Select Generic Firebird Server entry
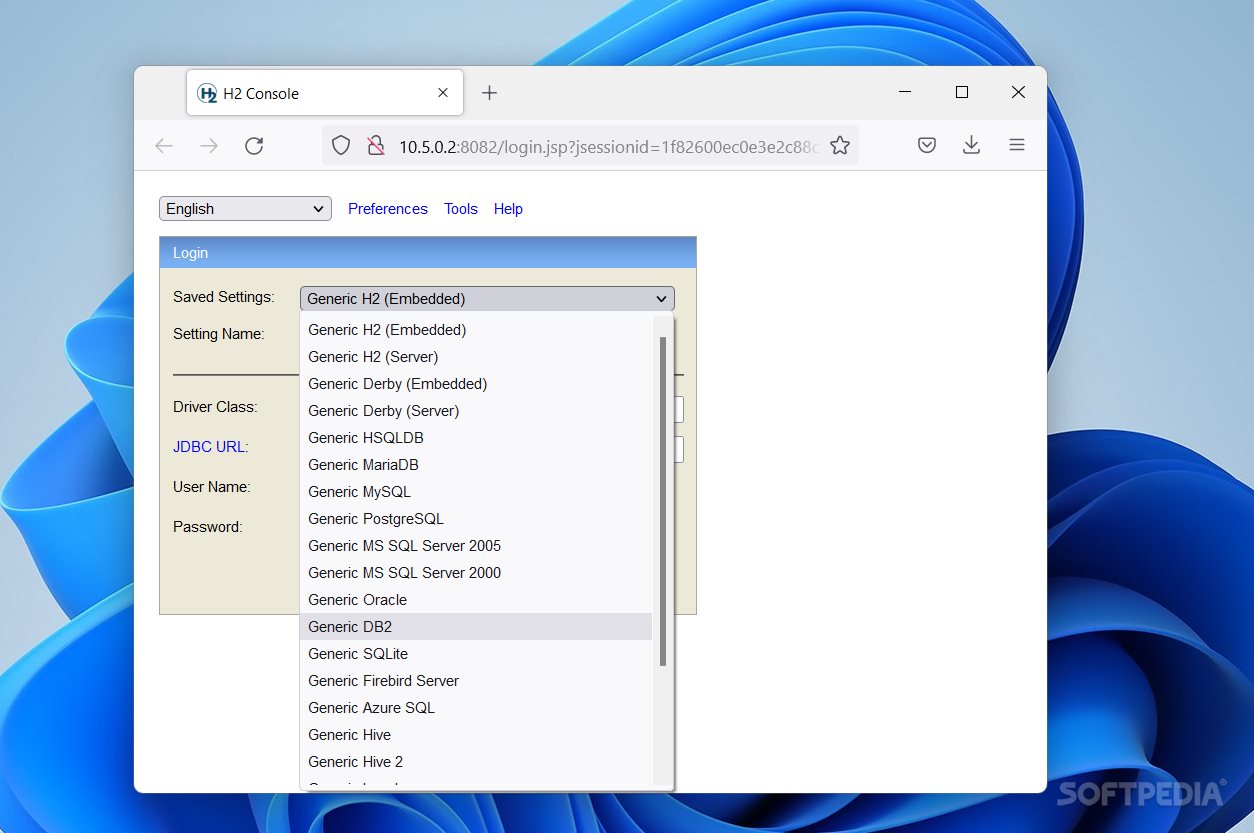The image size is (1254, 833). pos(476,681)
